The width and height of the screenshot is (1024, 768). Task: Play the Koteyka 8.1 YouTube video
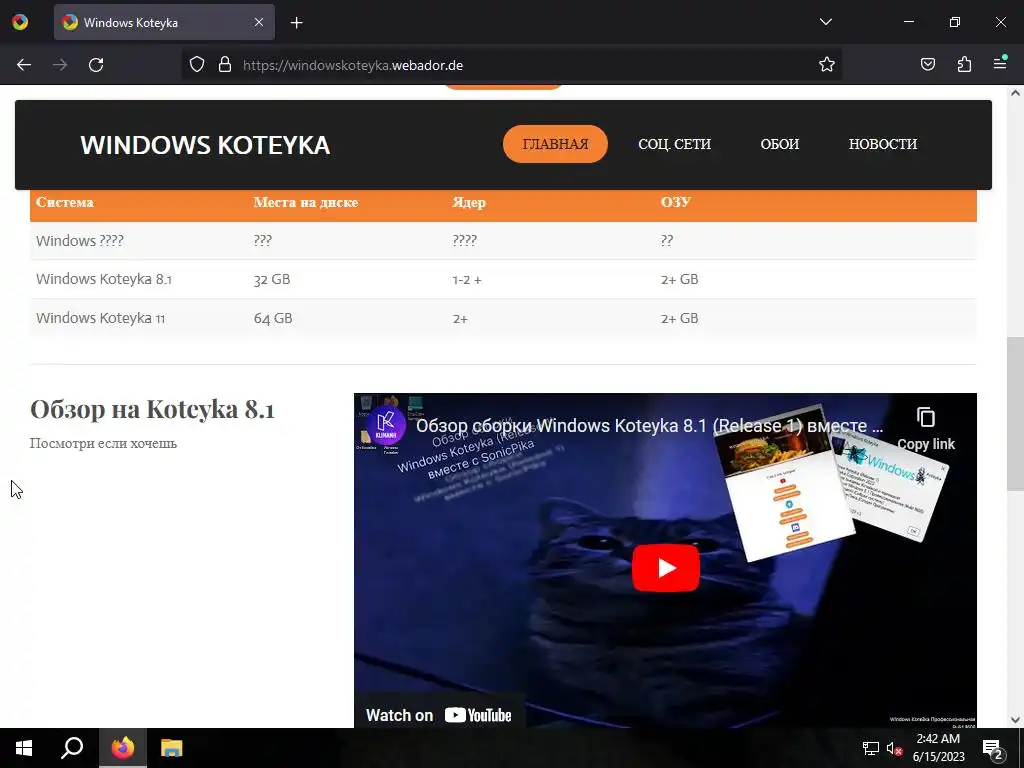pos(665,568)
